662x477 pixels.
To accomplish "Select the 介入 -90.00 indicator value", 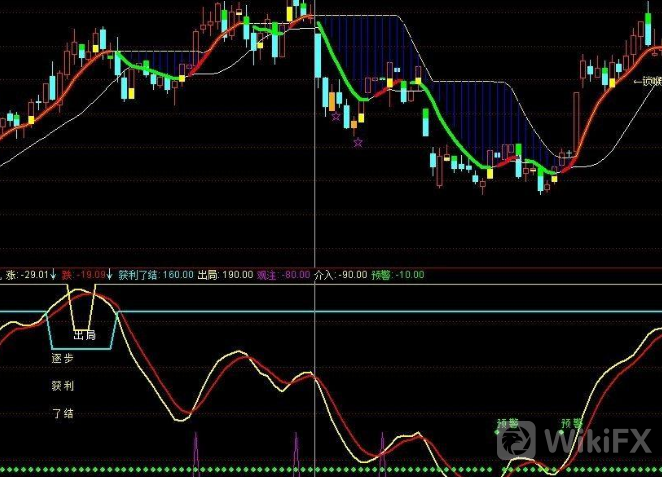I will (341, 274).
